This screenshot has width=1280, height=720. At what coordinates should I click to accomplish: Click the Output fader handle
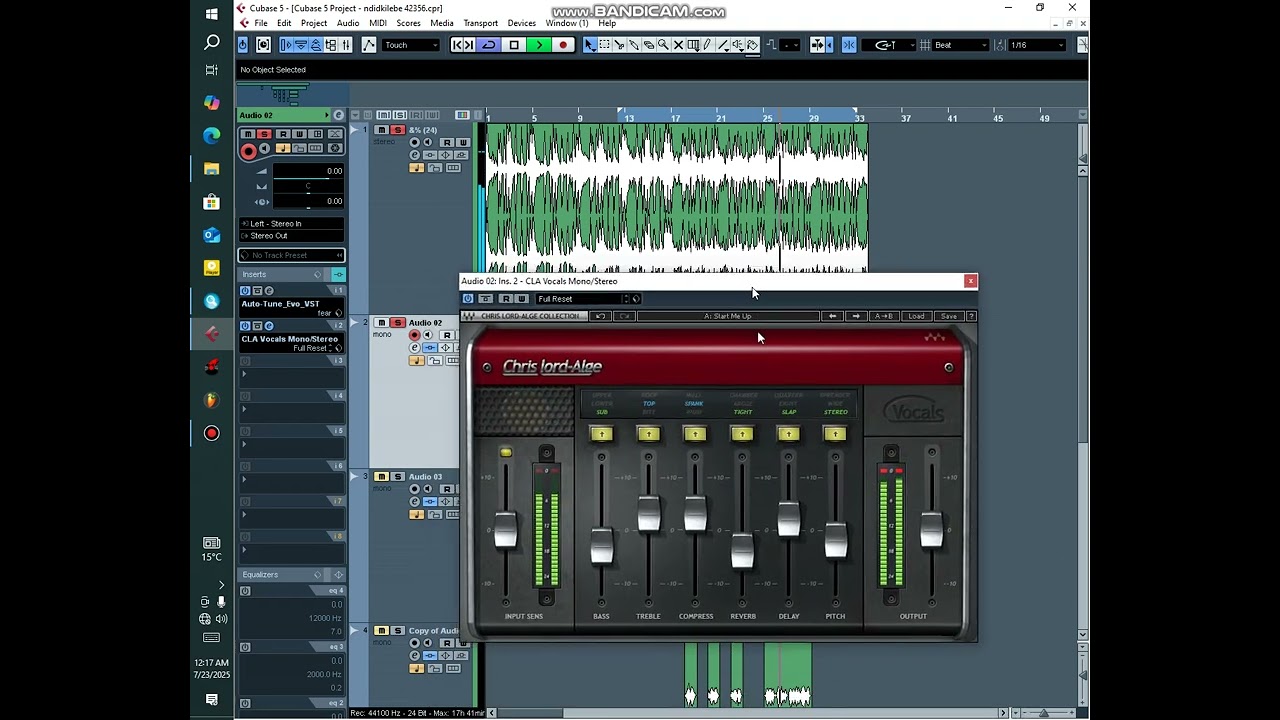pyautogui.click(x=932, y=529)
